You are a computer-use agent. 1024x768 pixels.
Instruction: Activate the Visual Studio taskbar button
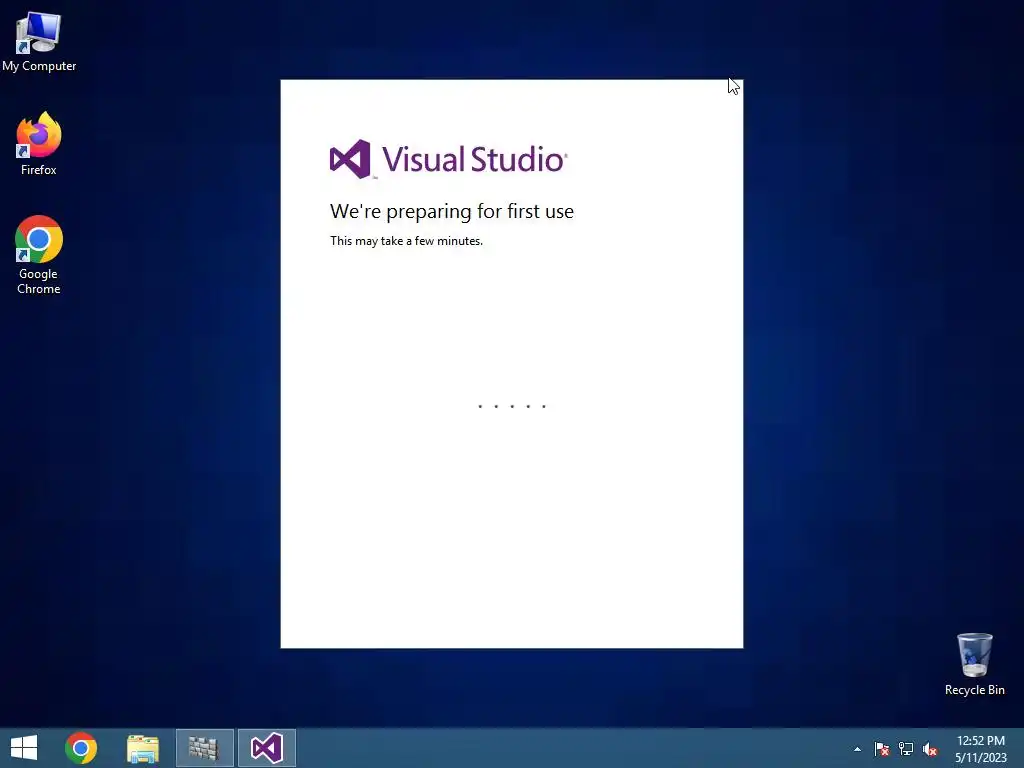[x=266, y=748]
